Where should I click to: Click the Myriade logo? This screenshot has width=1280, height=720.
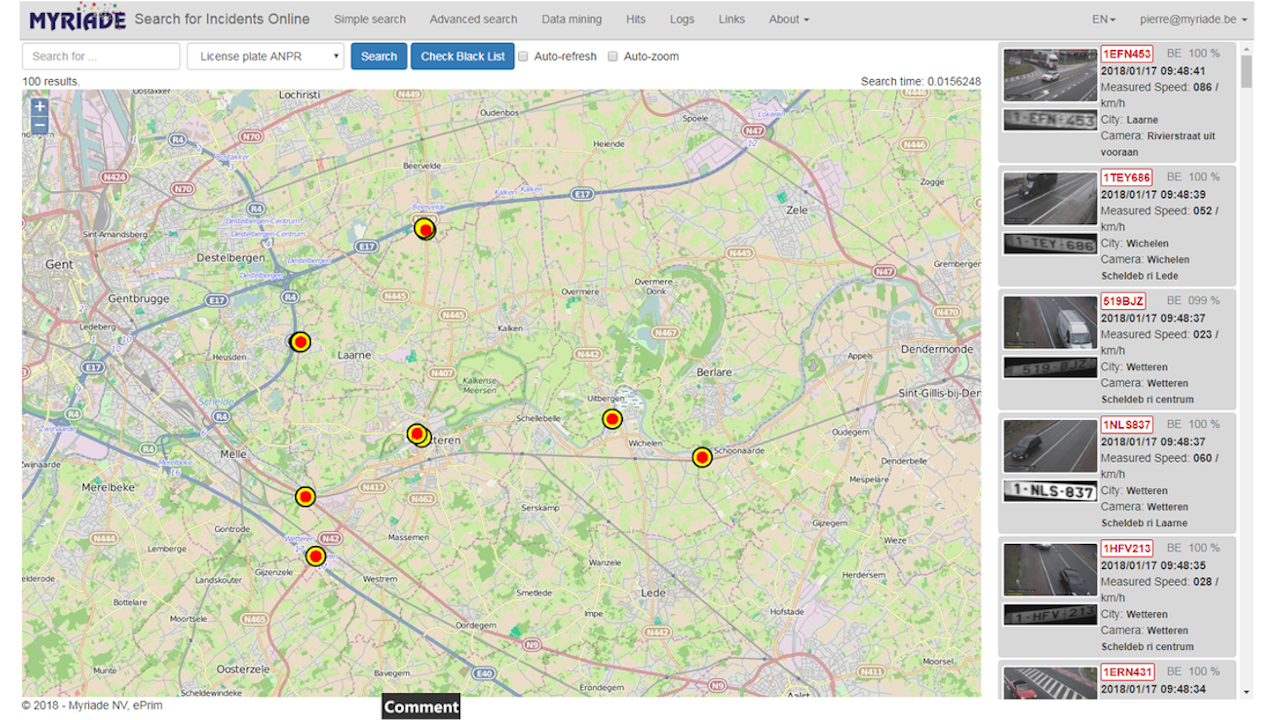click(77, 19)
